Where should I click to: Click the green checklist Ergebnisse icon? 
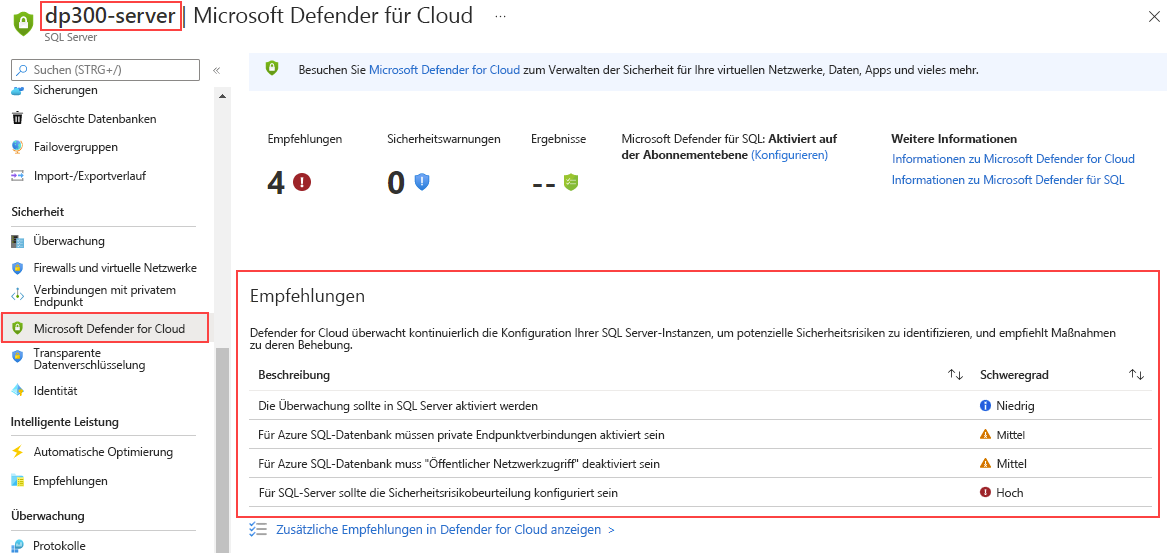pyautogui.click(x=570, y=182)
